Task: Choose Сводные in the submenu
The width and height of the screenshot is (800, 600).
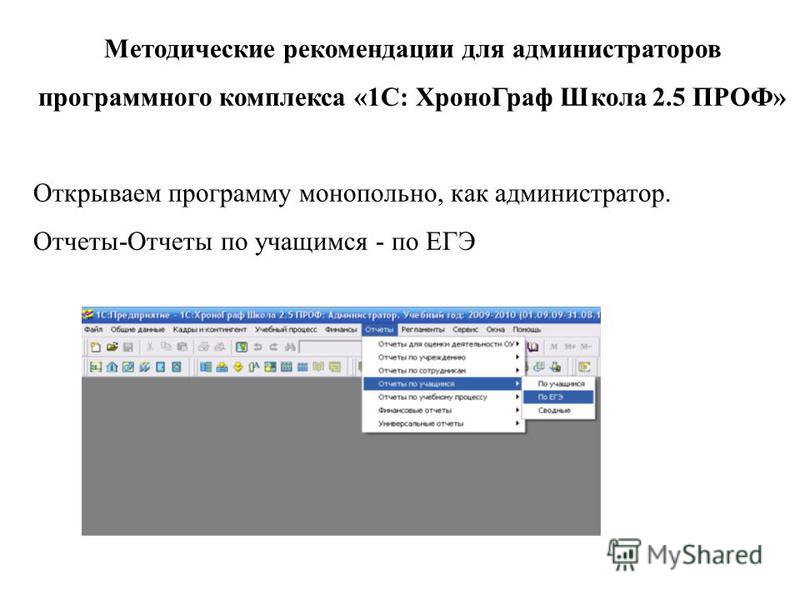Action: [559, 410]
